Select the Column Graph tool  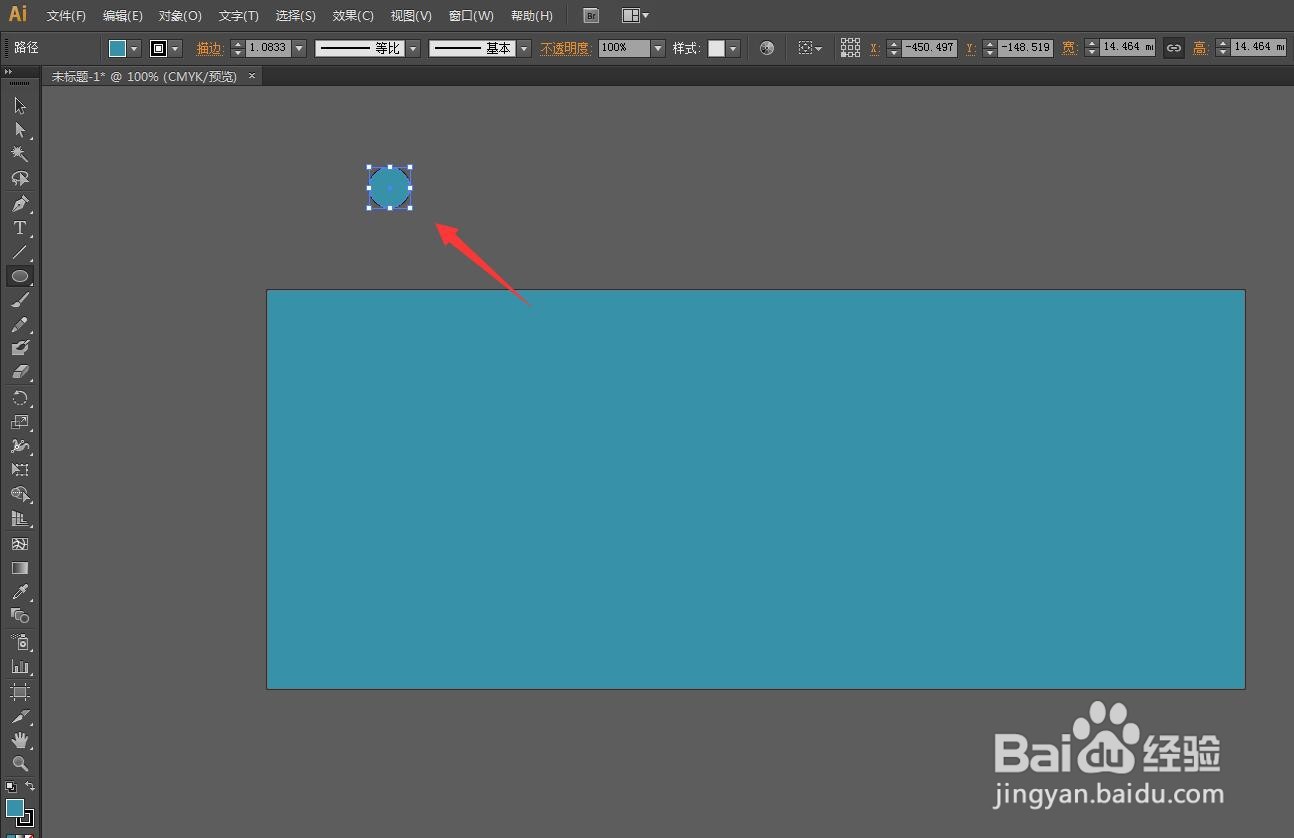coord(20,666)
